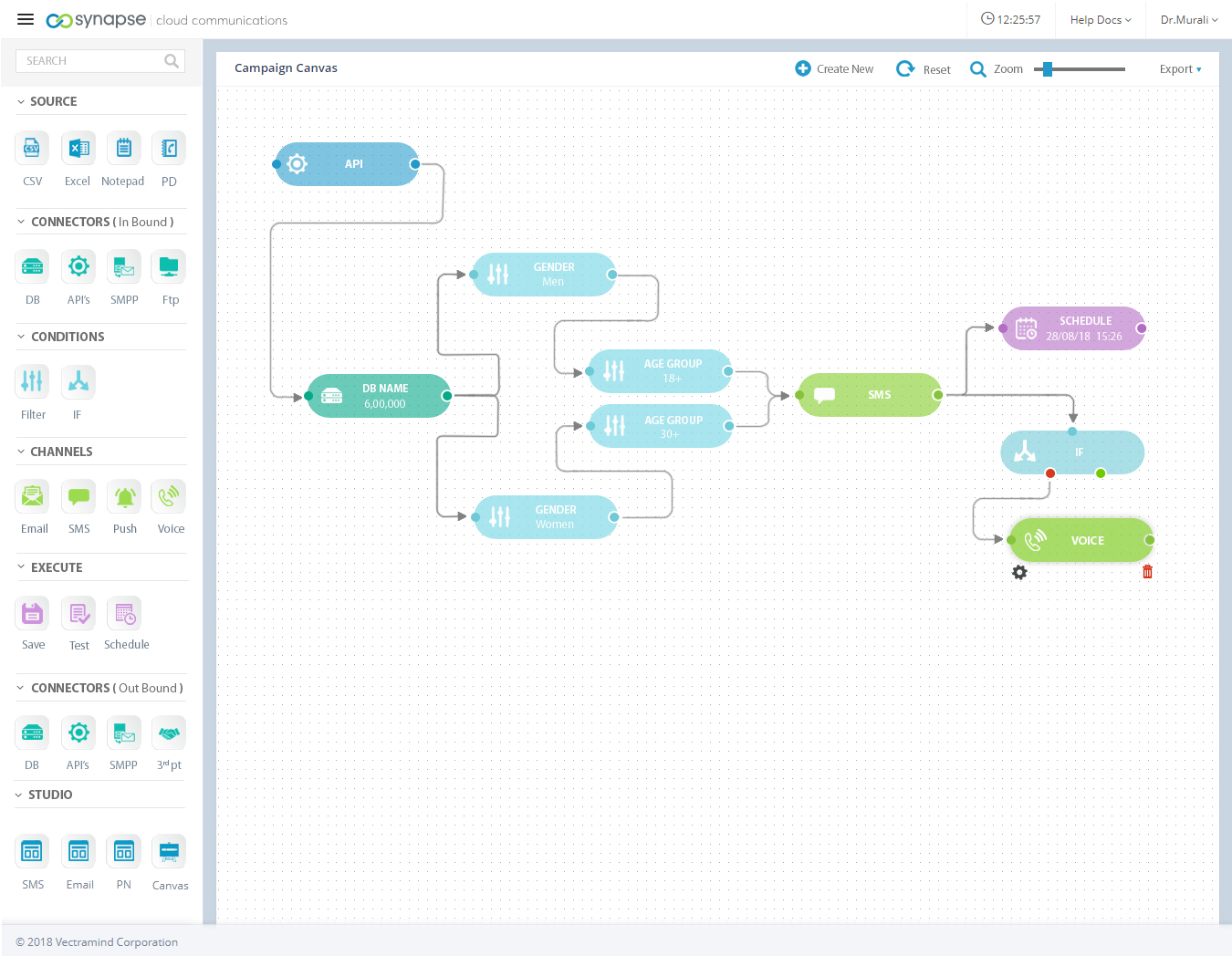Pick the Voice channel icon
This screenshot has width=1232, height=956.
pyautogui.click(x=170, y=496)
